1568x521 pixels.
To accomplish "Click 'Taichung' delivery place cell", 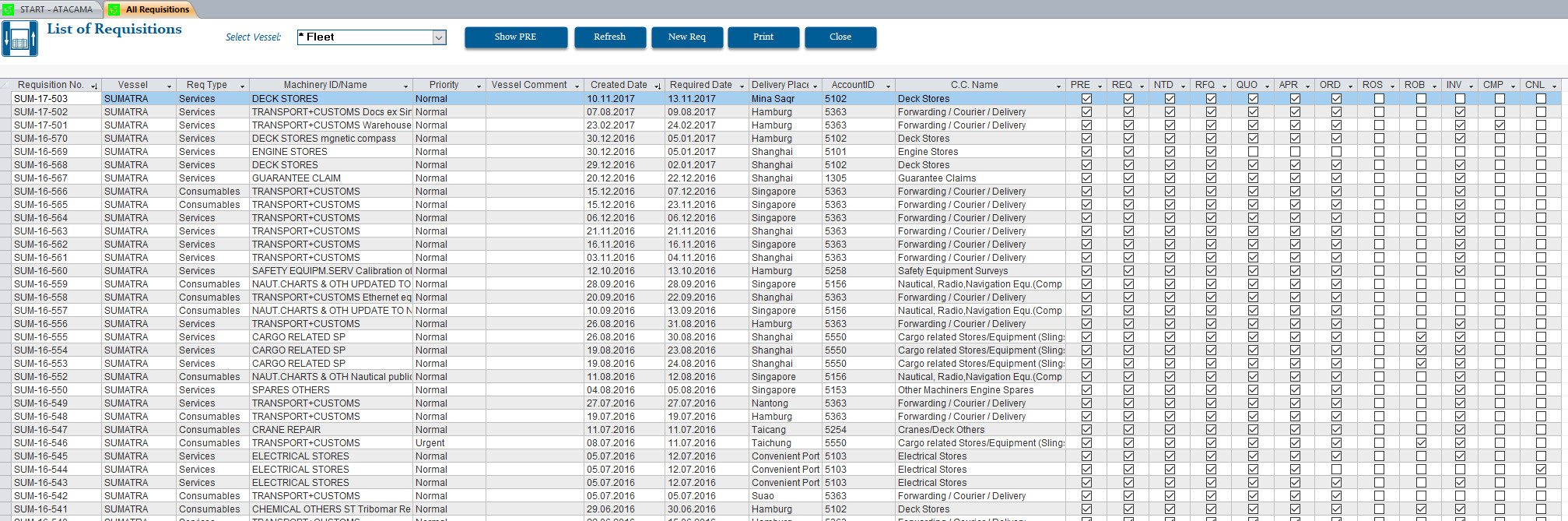I will tap(785, 443).
